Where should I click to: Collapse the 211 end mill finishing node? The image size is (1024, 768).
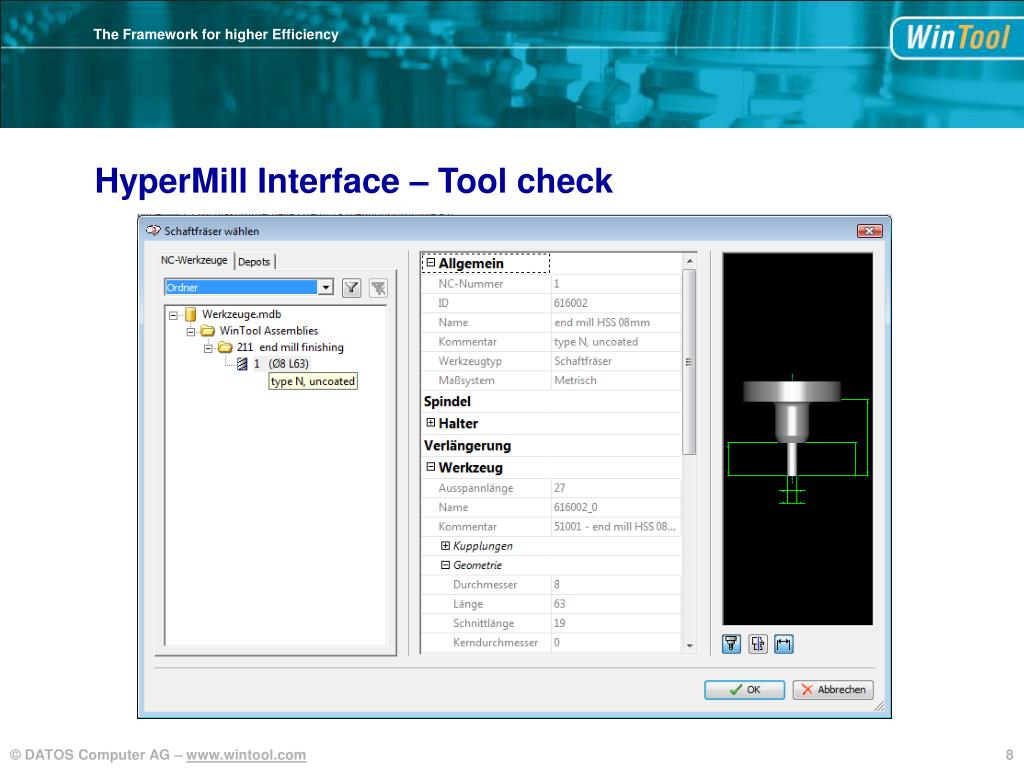[x=208, y=348]
